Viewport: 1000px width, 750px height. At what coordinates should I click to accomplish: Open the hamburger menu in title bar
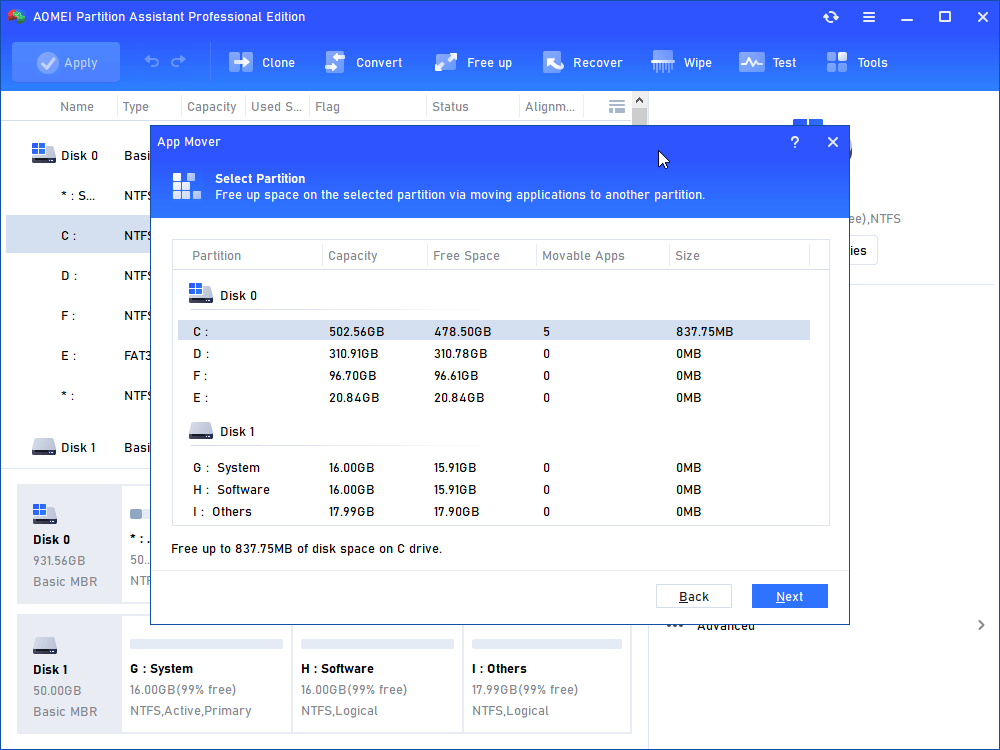(x=869, y=17)
